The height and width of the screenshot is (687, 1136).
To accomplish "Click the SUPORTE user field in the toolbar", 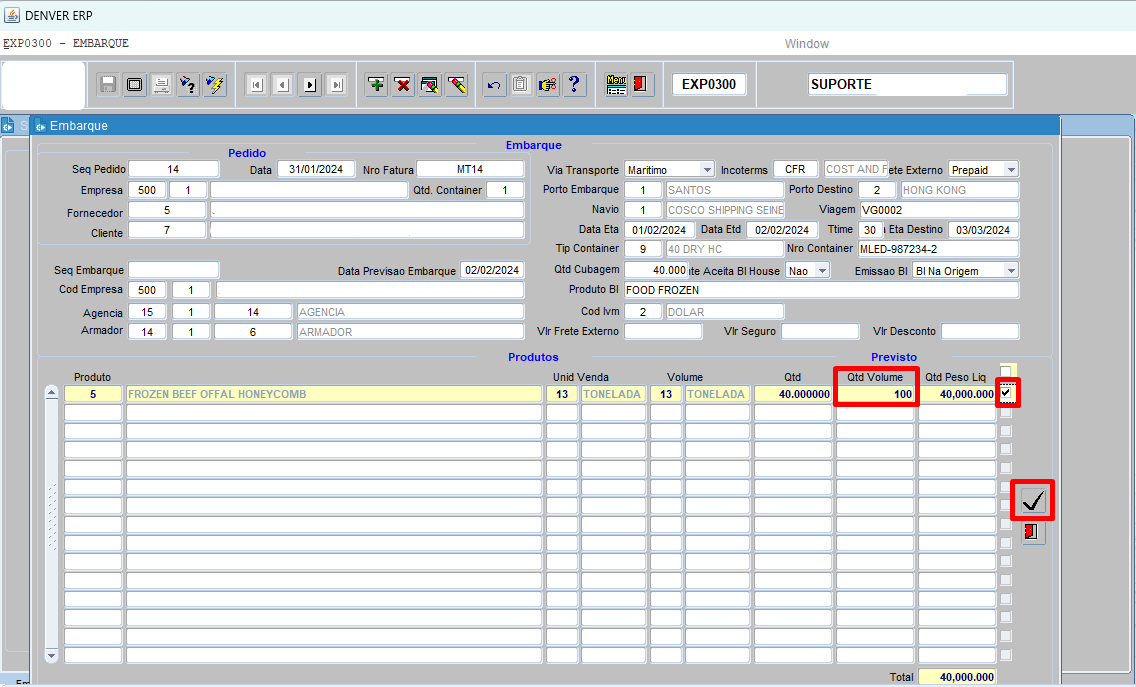I will (907, 84).
